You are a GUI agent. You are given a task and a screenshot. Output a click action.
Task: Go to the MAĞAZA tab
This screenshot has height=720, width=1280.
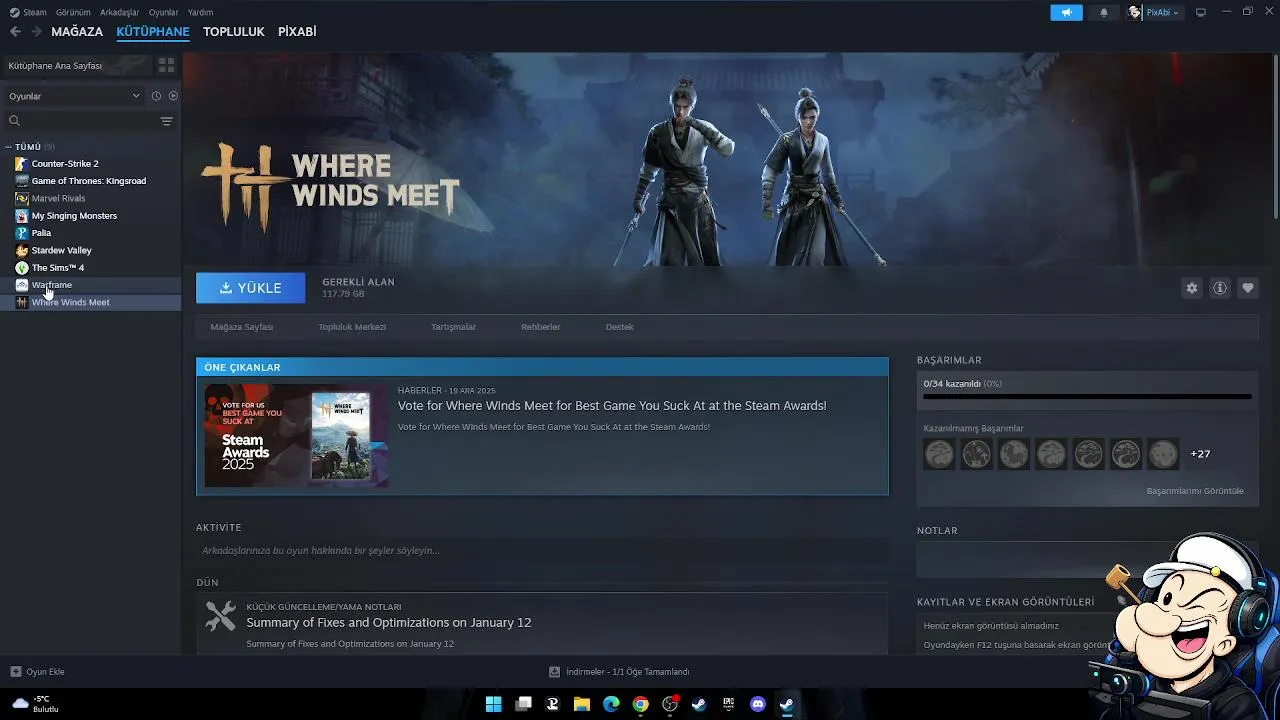pos(77,32)
